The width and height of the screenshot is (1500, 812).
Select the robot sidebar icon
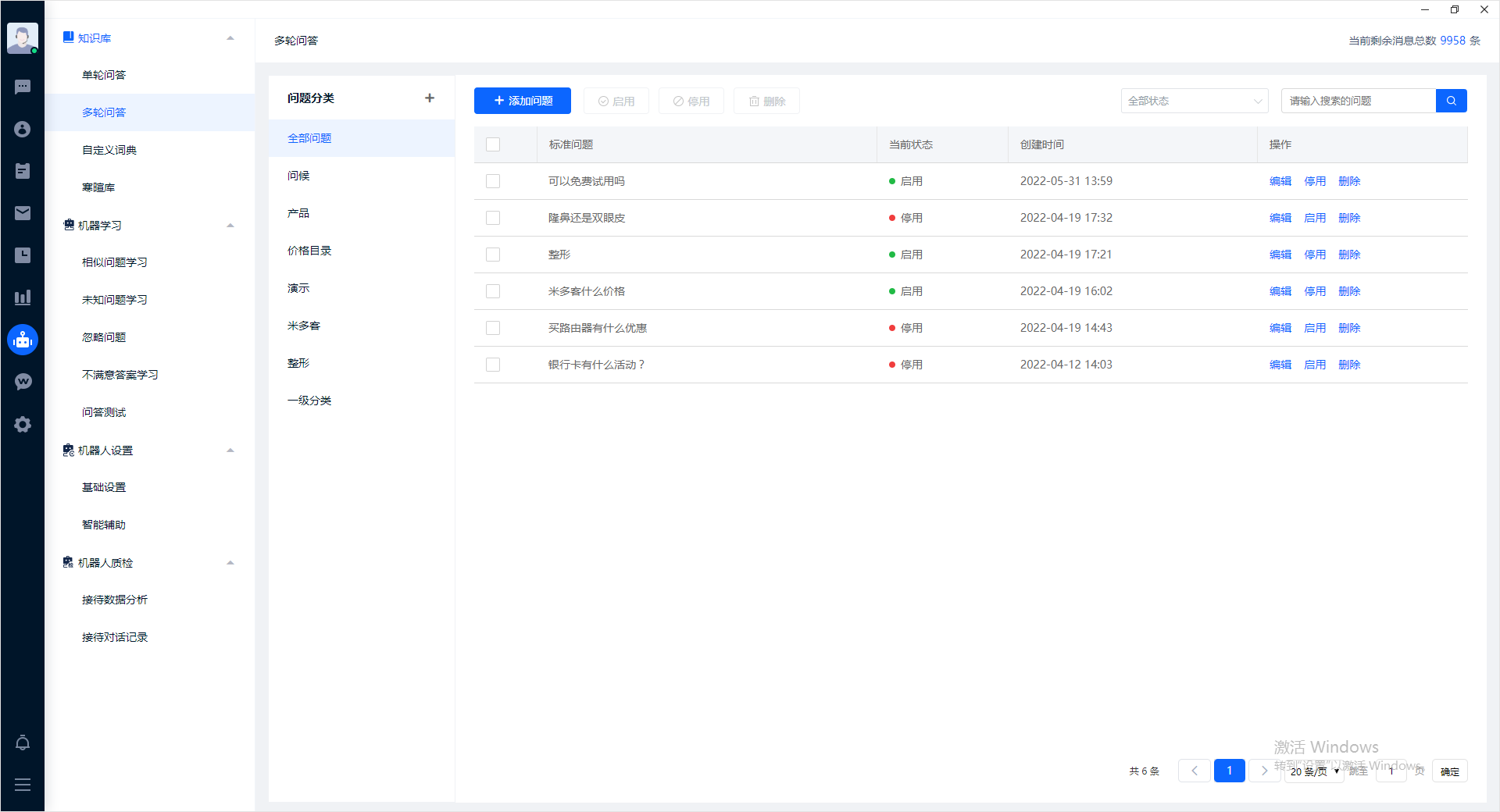(x=23, y=340)
